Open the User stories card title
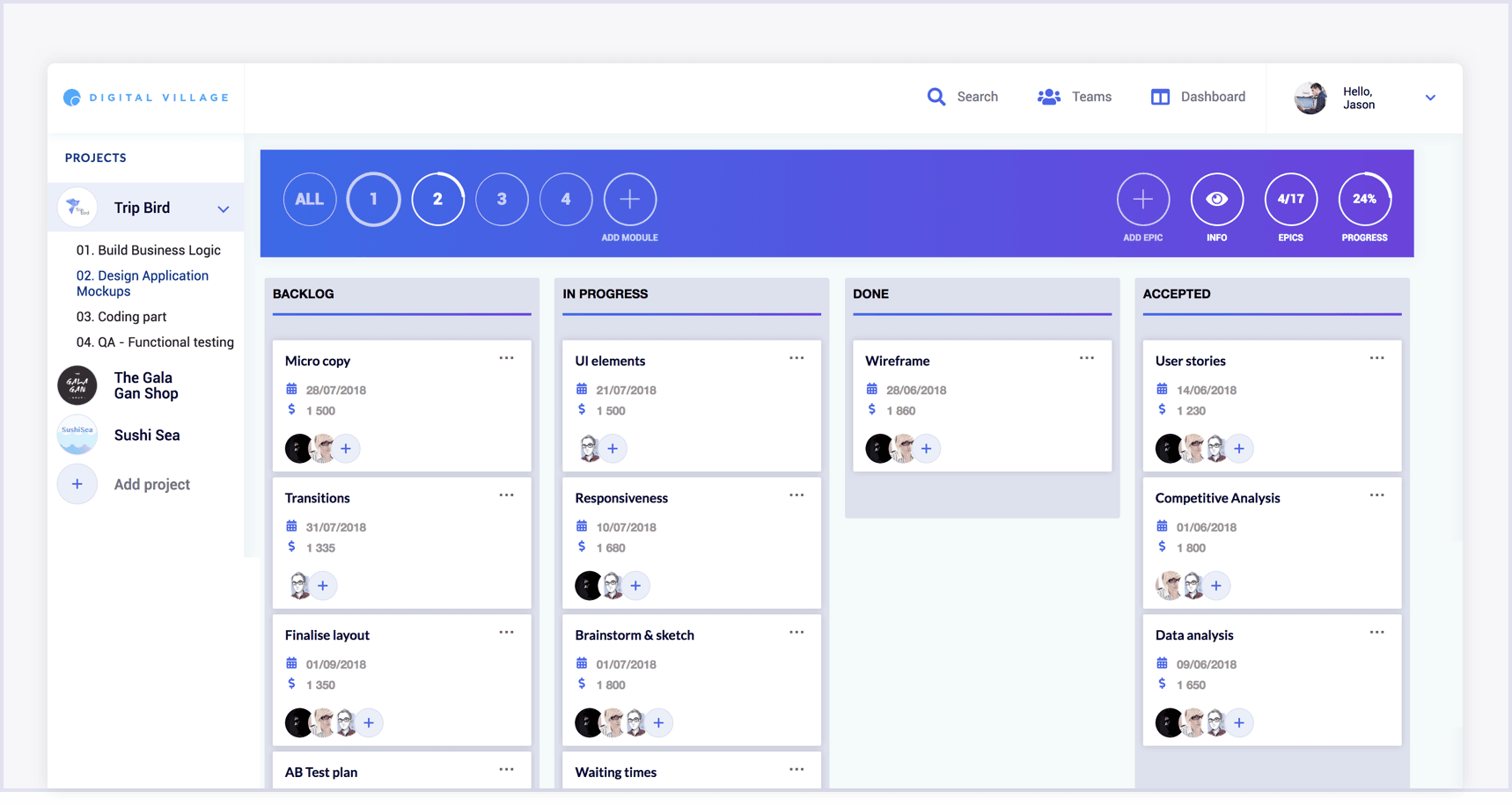The height and width of the screenshot is (806, 1512). click(1190, 361)
